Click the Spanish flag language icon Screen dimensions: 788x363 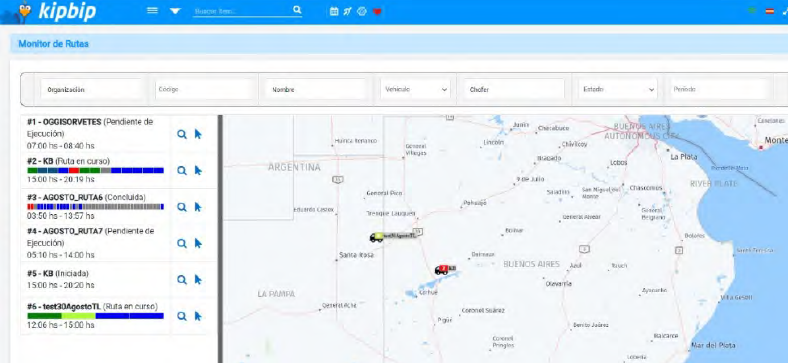pos(769,11)
